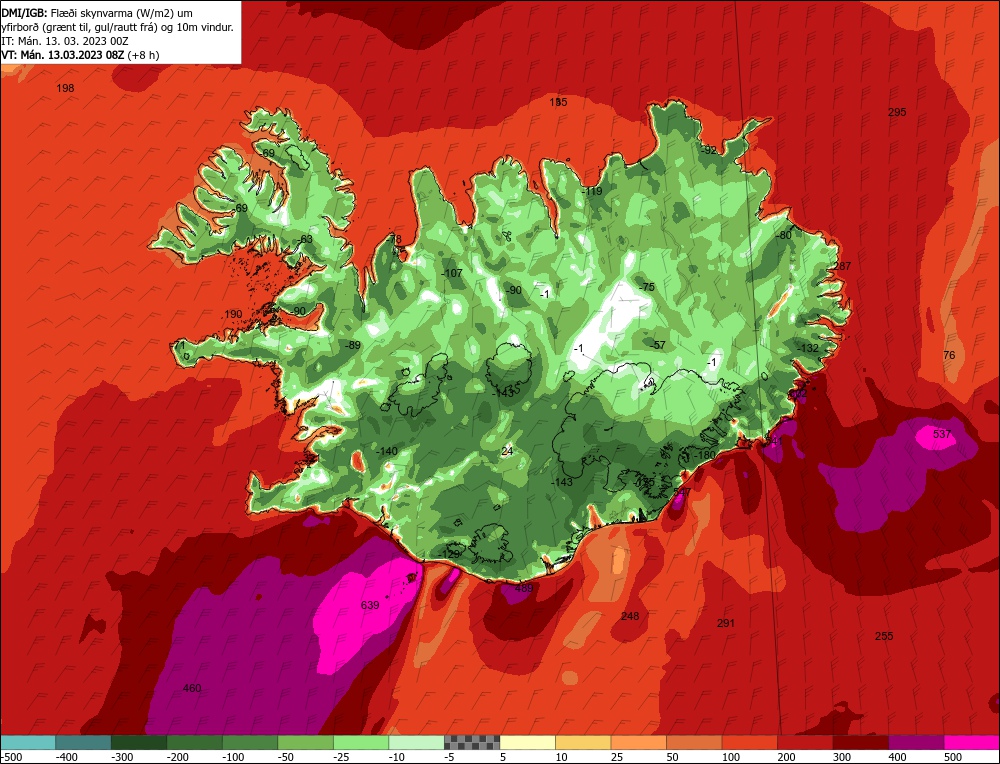Click the land value '-92'

pos(709,151)
